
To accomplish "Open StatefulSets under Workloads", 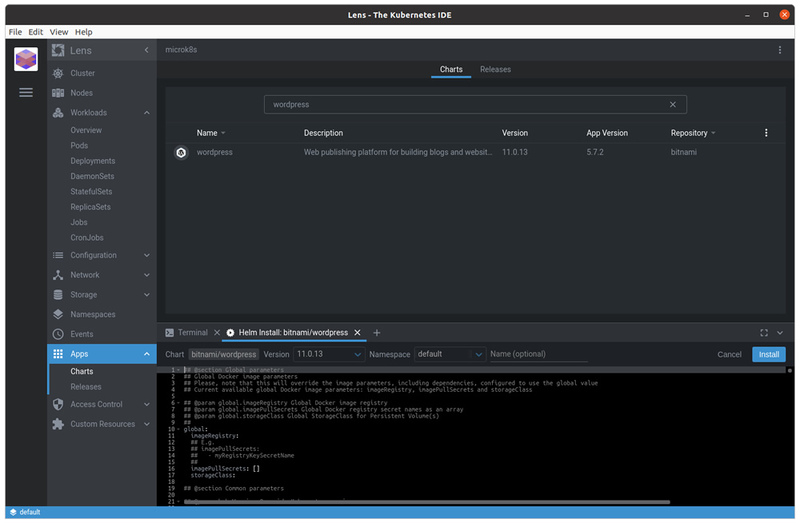I will (91, 191).
